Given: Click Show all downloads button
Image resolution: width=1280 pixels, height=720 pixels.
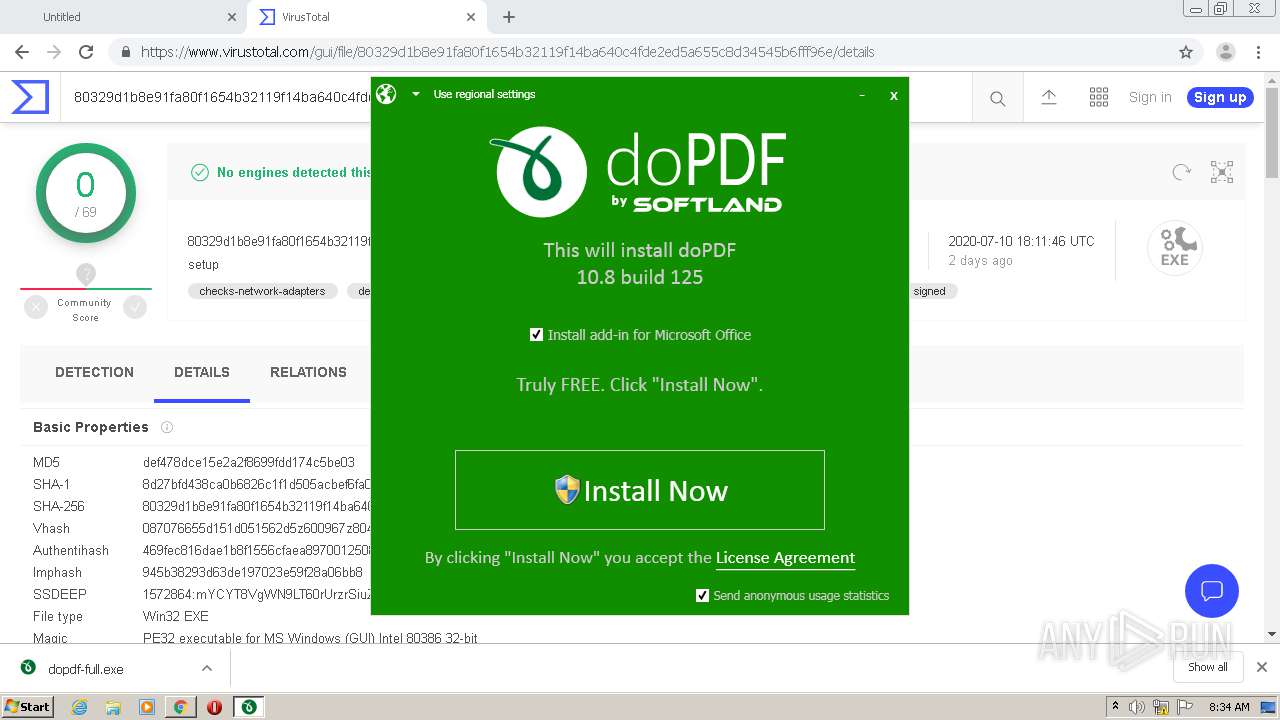Looking at the screenshot, I should [1208, 667].
